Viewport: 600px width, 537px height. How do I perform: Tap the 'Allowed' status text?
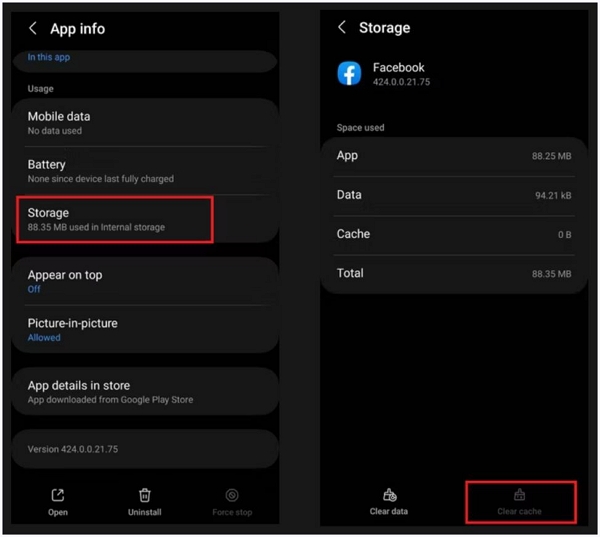click(44, 338)
